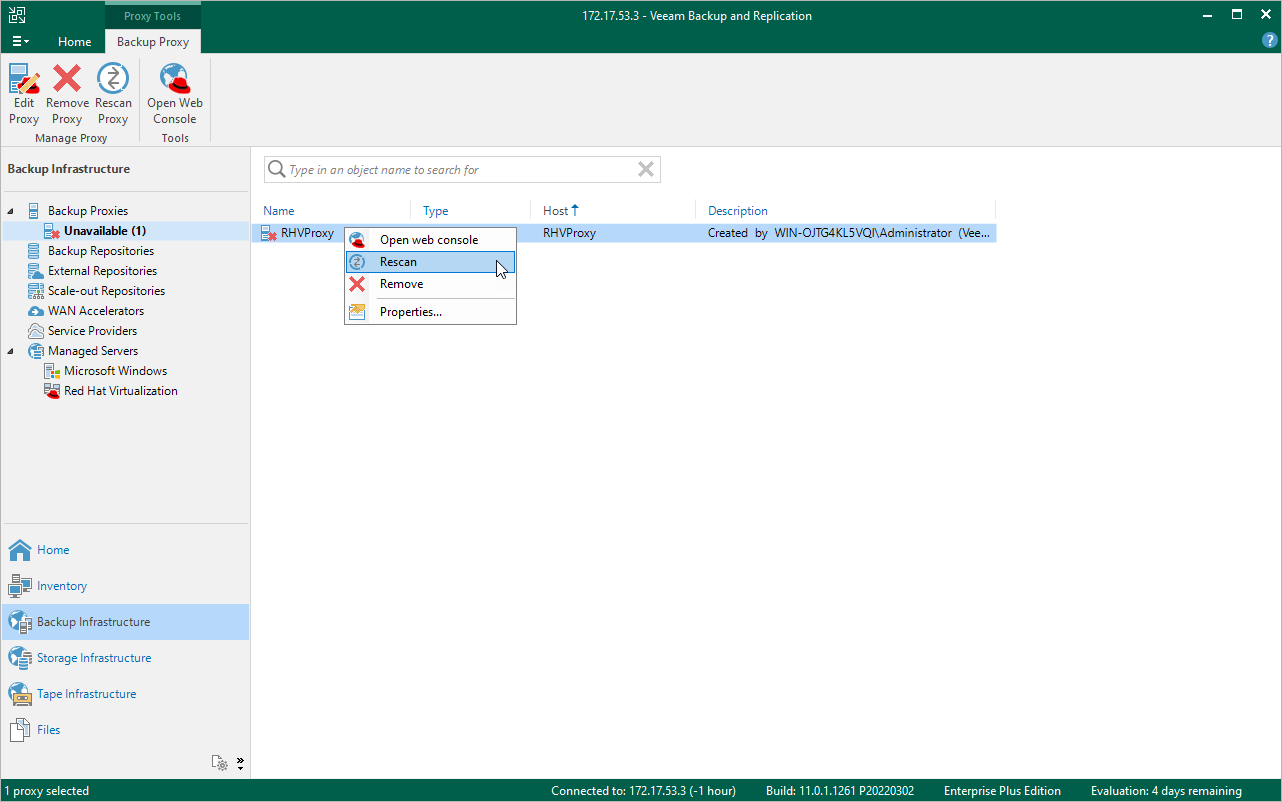The image size is (1282, 802).
Task: Click the Home house icon in navigation
Action: point(20,550)
